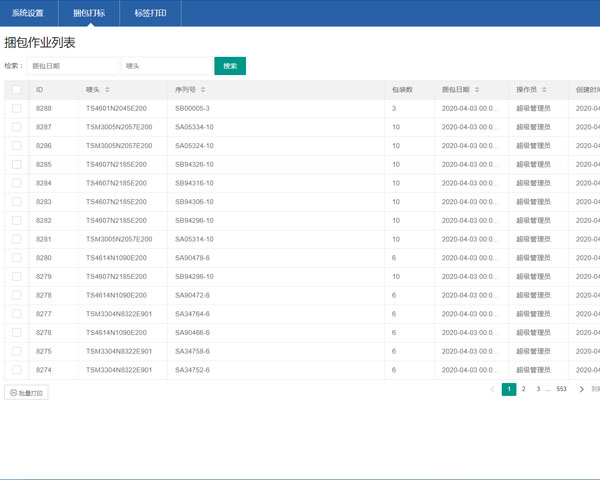Open the 标签打印 tab

pos(150,13)
